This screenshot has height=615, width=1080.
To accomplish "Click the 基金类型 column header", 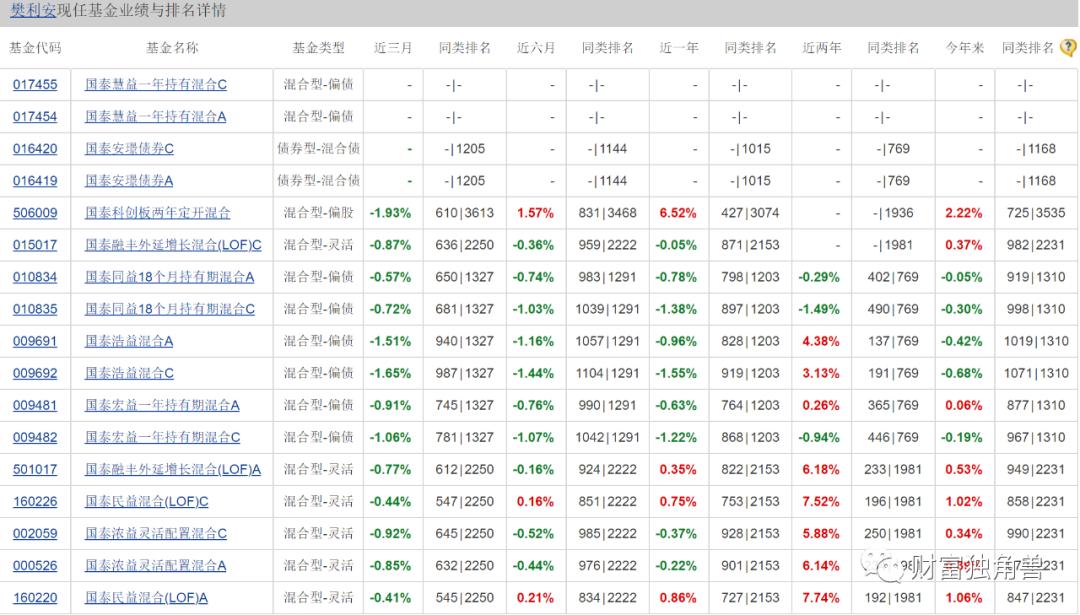I will click(x=313, y=46).
